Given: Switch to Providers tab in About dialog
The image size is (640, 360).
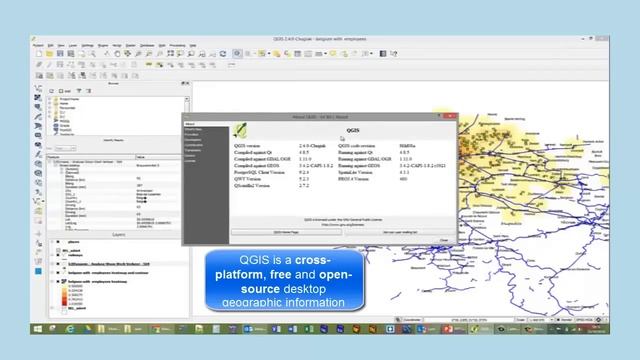Looking at the screenshot, I should click(191, 135).
